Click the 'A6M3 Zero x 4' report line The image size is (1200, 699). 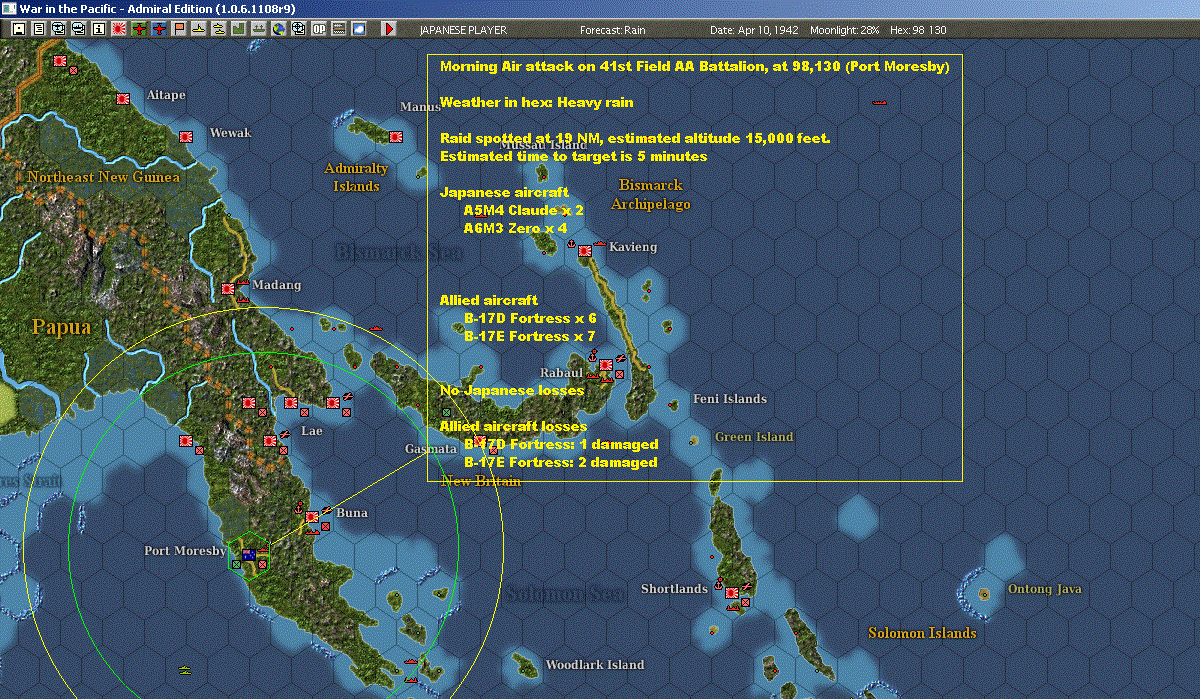(516, 228)
